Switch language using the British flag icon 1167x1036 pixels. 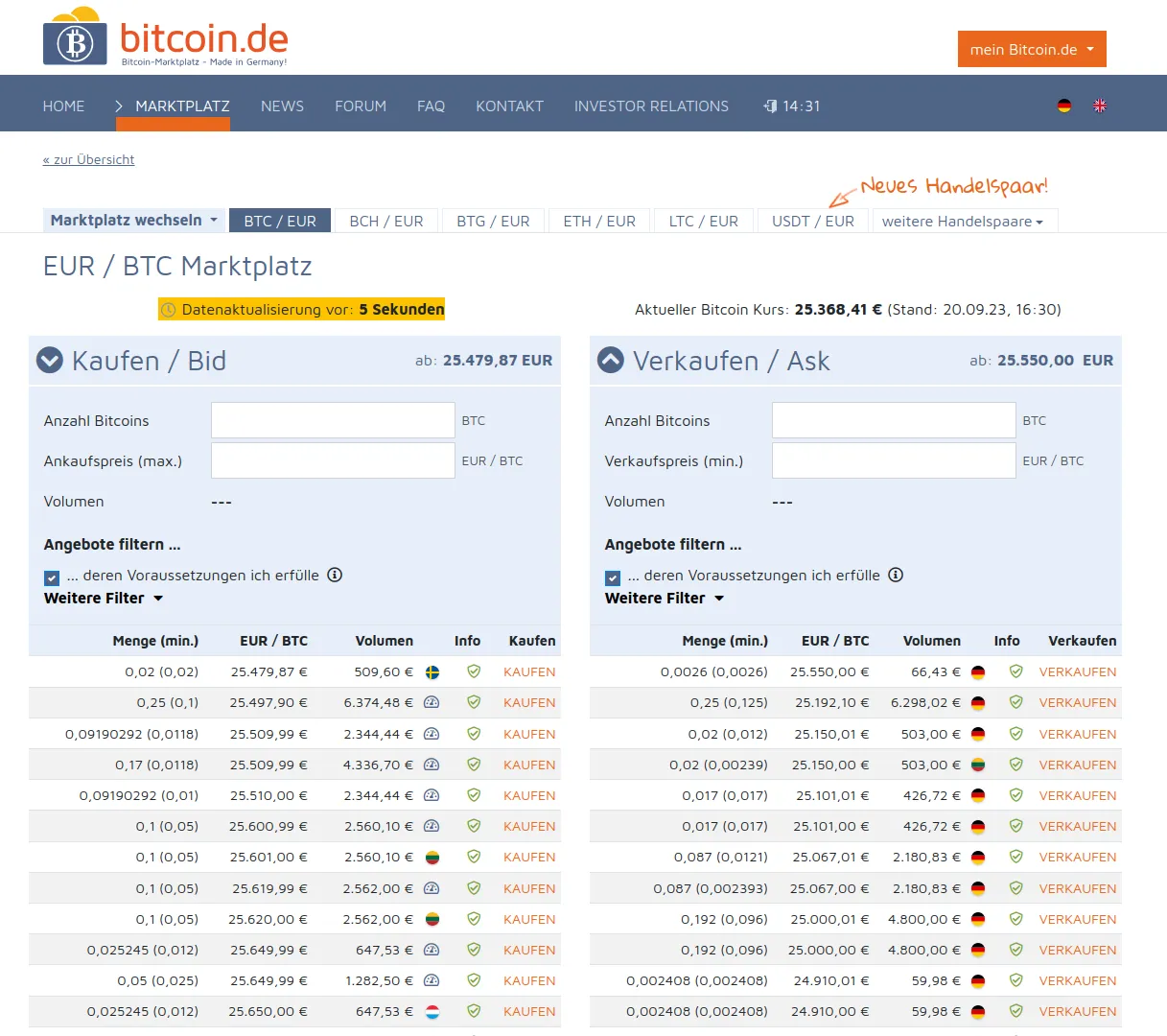[x=1100, y=106]
